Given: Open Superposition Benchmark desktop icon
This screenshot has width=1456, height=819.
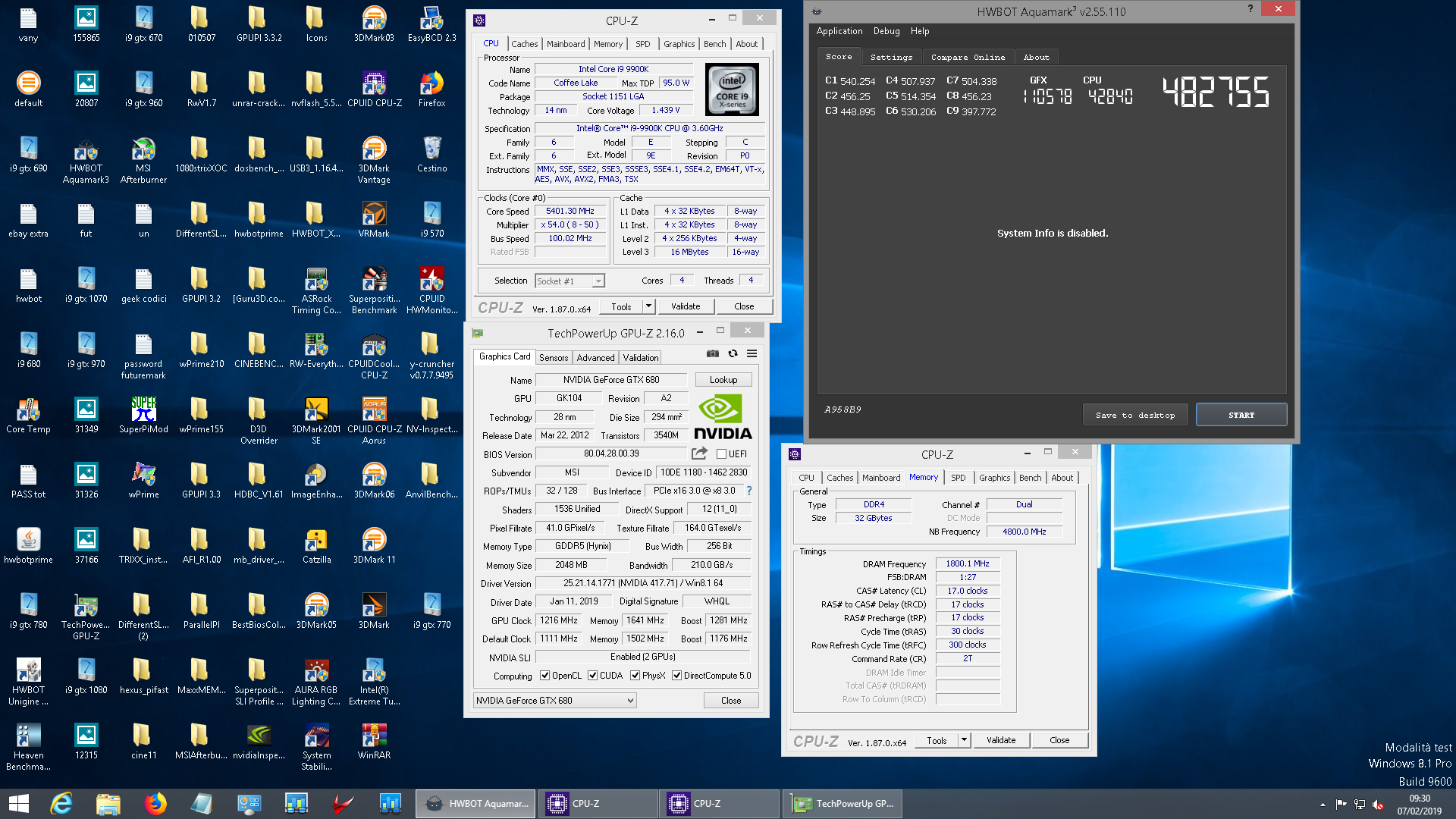Looking at the screenshot, I should [374, 292].
